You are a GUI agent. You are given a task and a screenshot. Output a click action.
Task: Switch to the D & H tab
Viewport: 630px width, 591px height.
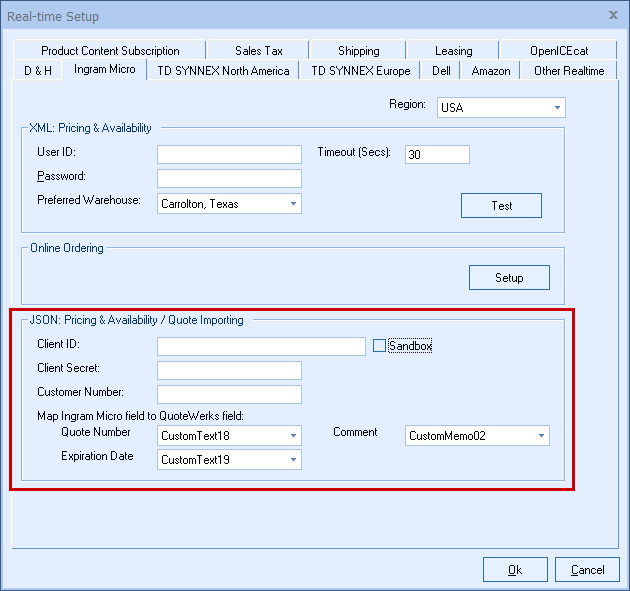pyautogui.click(x=38, y=70)
